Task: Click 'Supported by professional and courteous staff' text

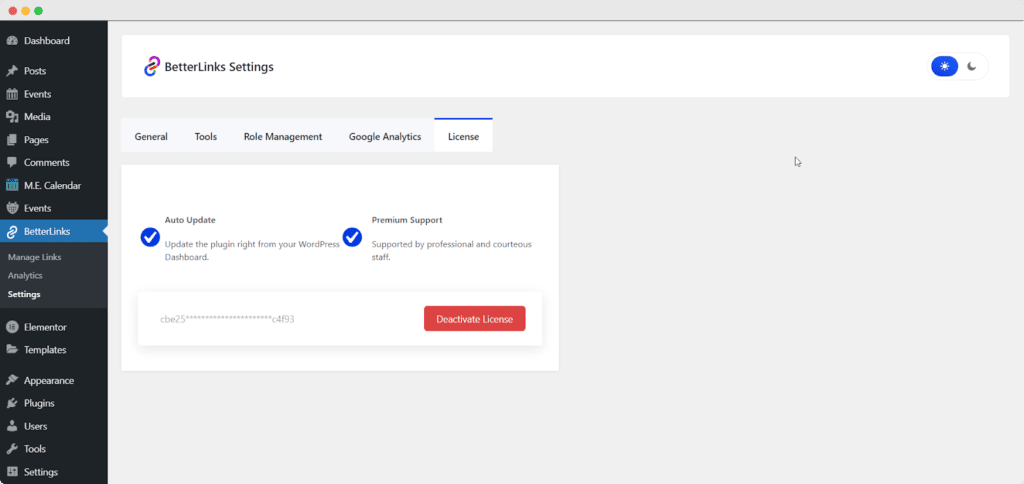Action: pos(452,251)
